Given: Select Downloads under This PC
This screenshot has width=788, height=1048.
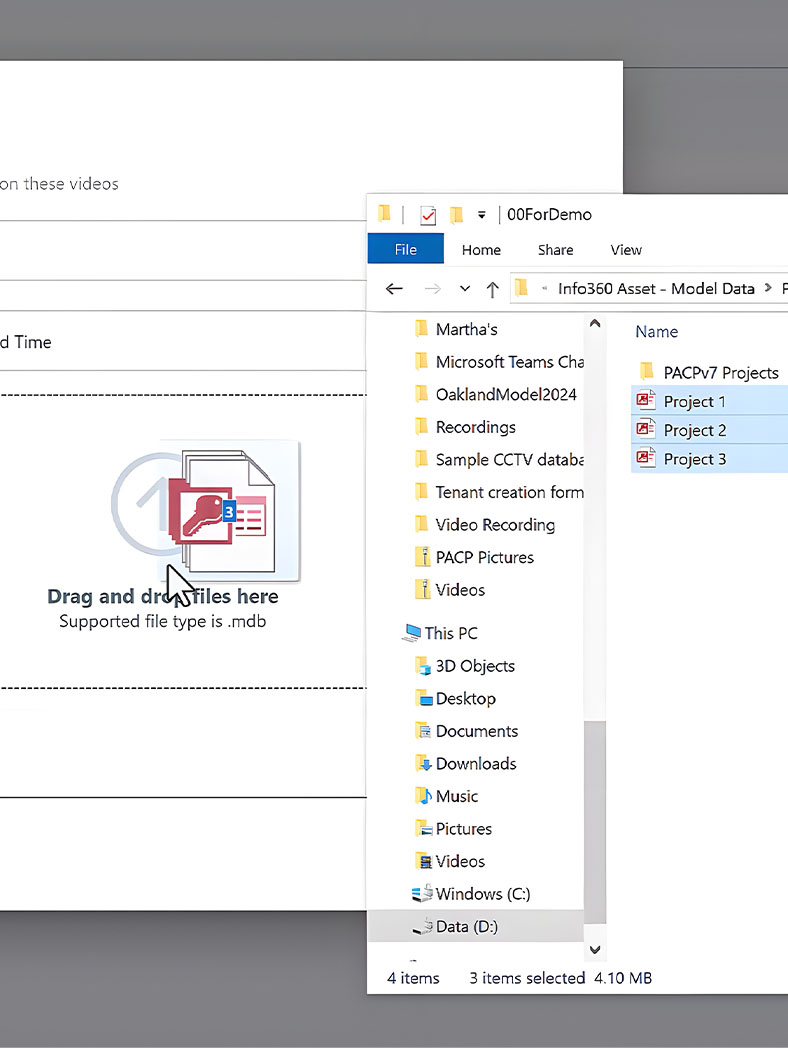Looking at the screenshot, I should [475, 763].
